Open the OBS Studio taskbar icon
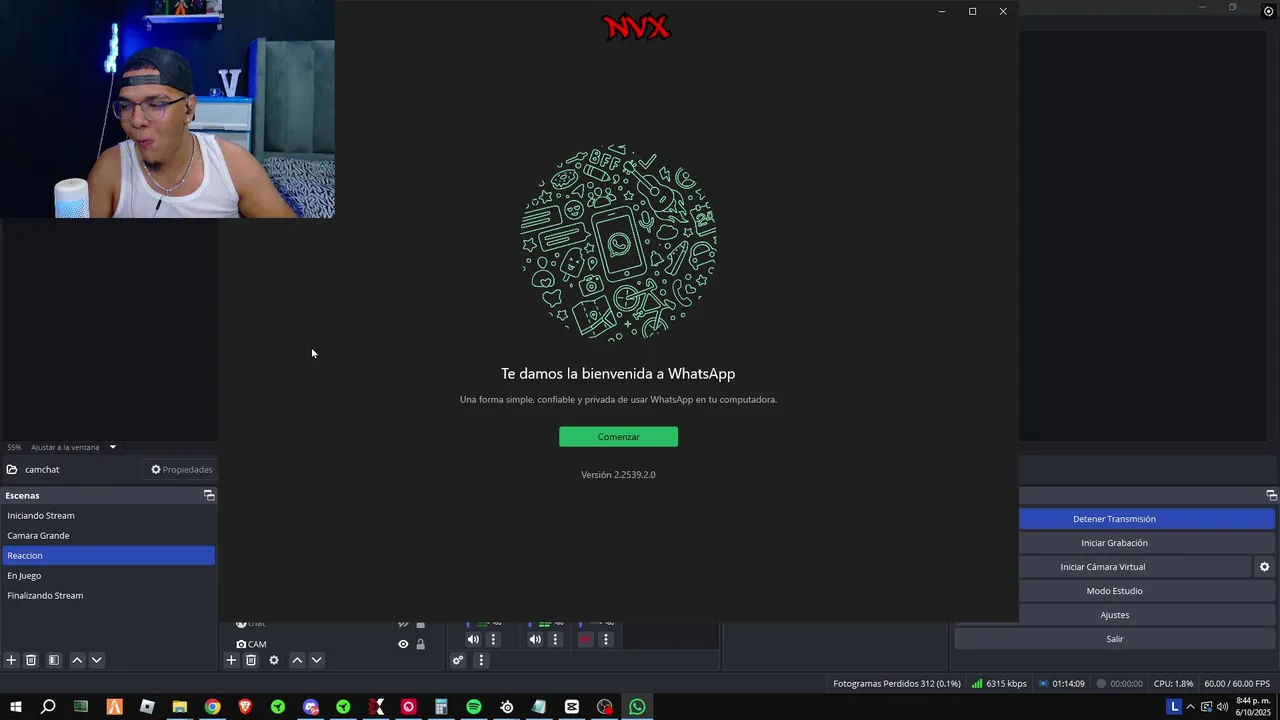This screenshot has height=720, width=1280. coord(605,707)
